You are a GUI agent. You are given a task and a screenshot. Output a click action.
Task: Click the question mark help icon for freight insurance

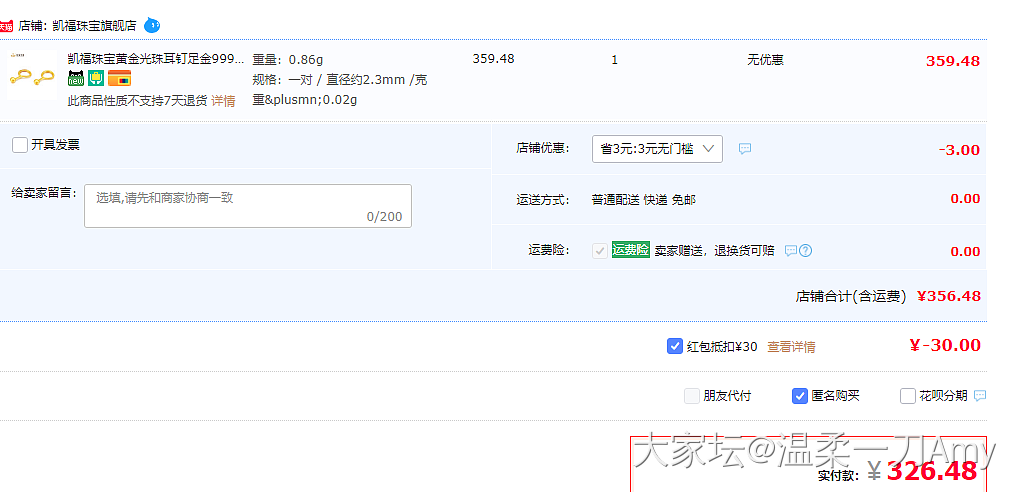pos(806,251)
